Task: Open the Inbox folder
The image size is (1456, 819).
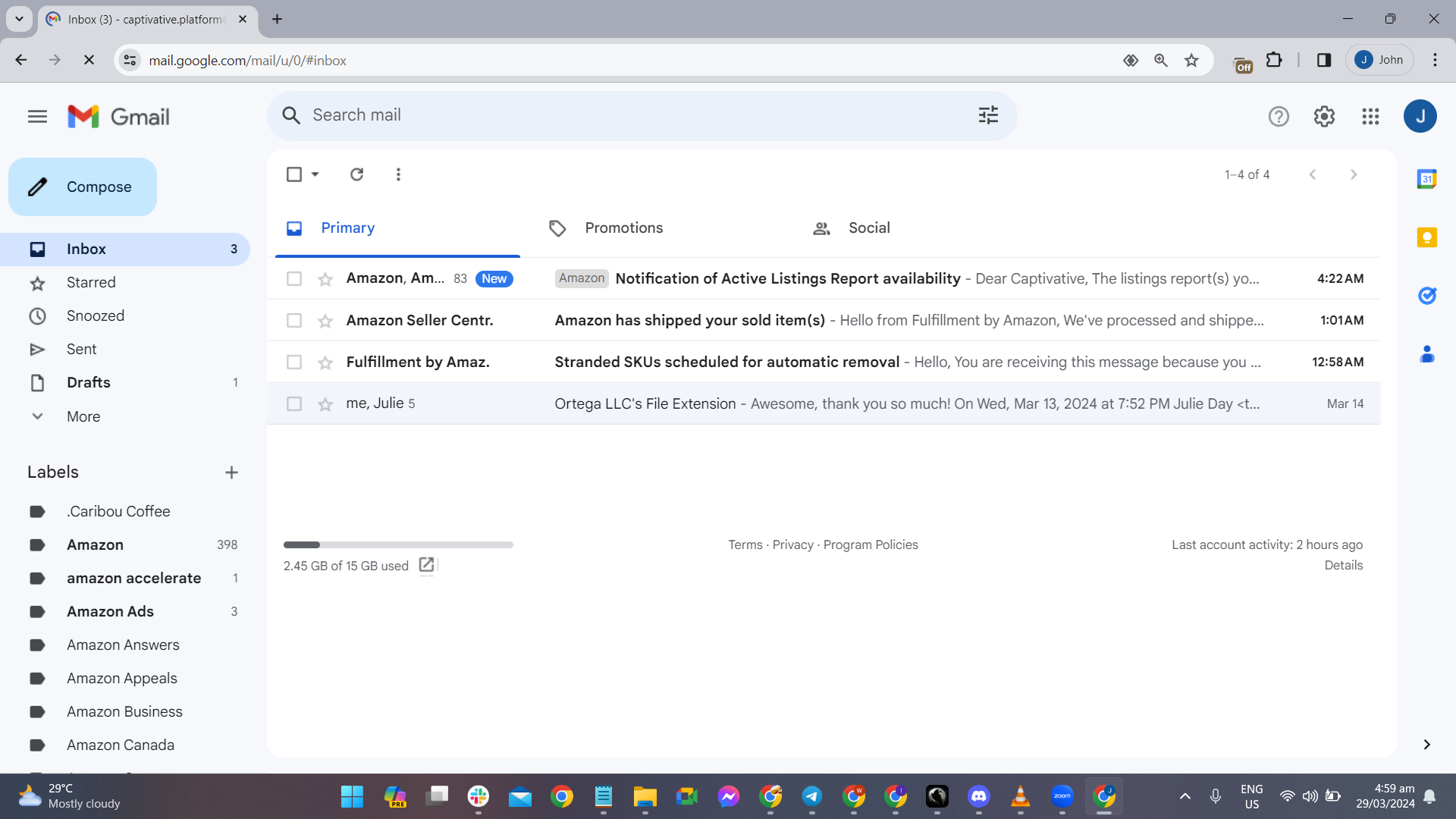Action: [x=125, y=249]
